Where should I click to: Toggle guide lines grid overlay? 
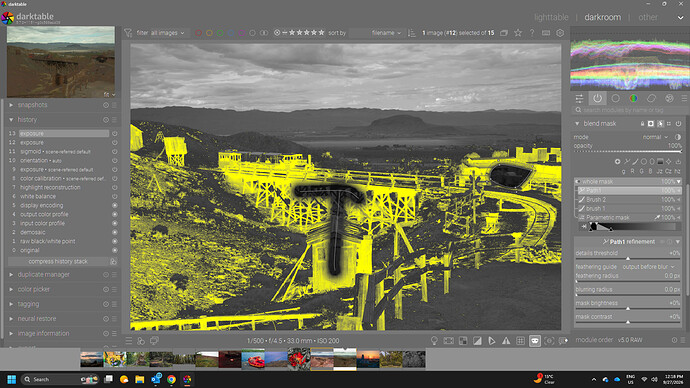(520, 340)
